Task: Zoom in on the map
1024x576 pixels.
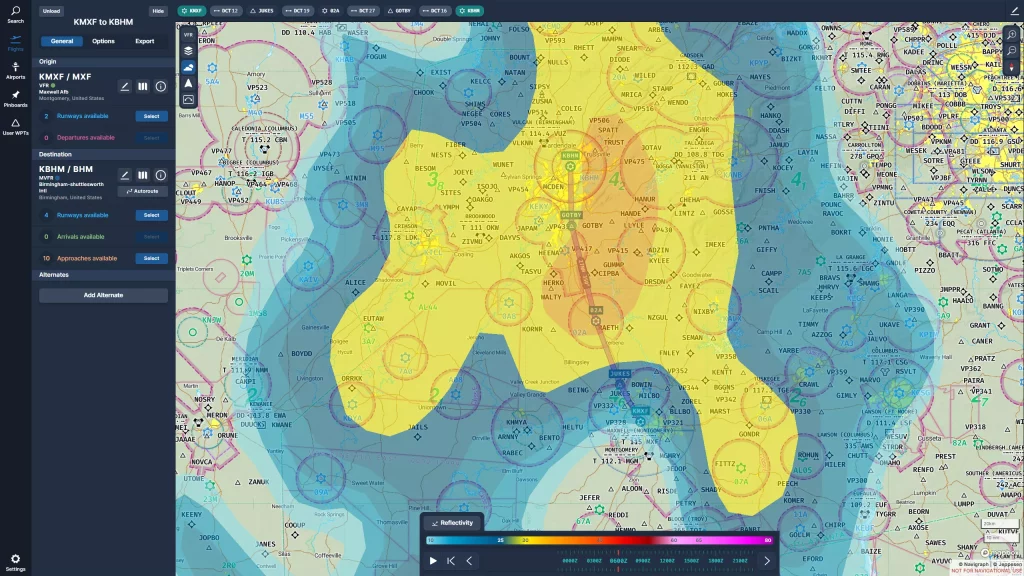Action: coord(1012,35)
